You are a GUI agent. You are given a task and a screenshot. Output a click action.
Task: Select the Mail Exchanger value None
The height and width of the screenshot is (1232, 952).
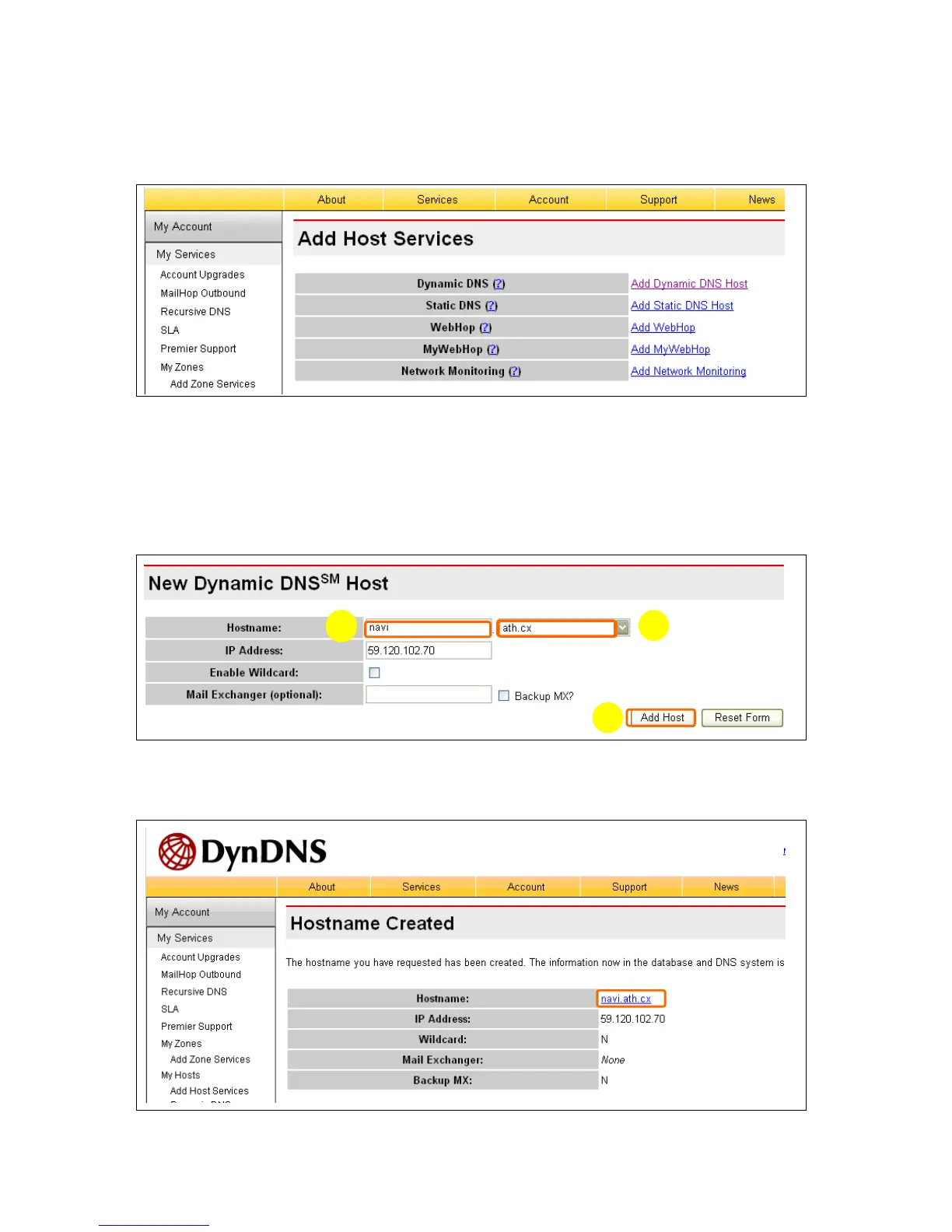point(613,1060)
